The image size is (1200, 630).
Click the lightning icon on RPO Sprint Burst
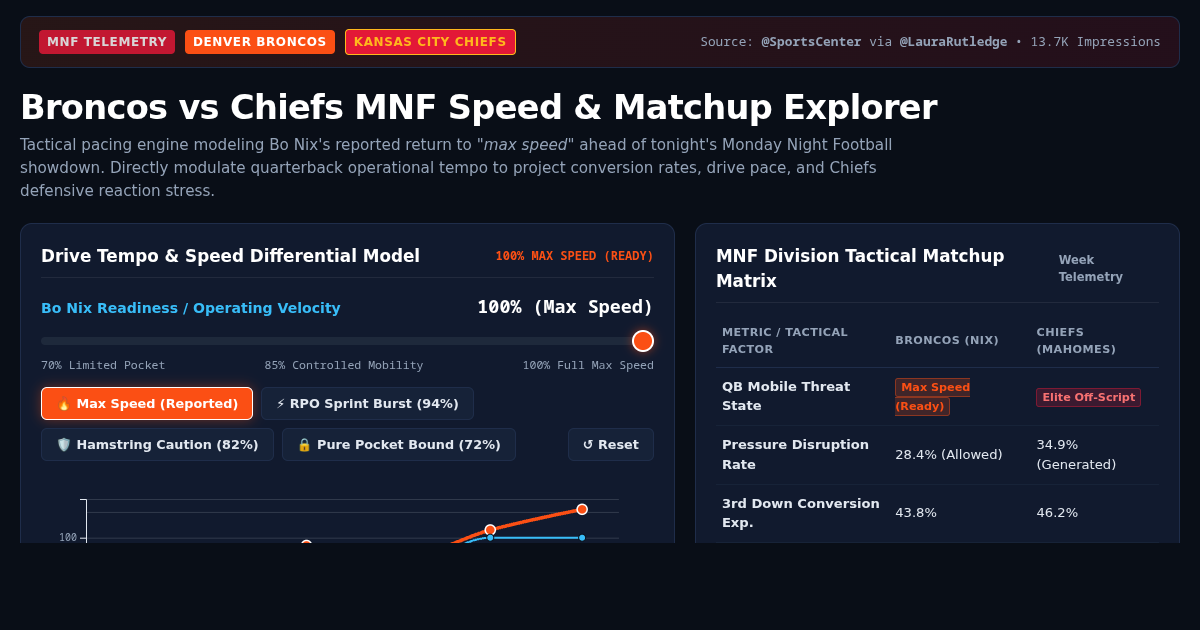[x=281, y=404]
